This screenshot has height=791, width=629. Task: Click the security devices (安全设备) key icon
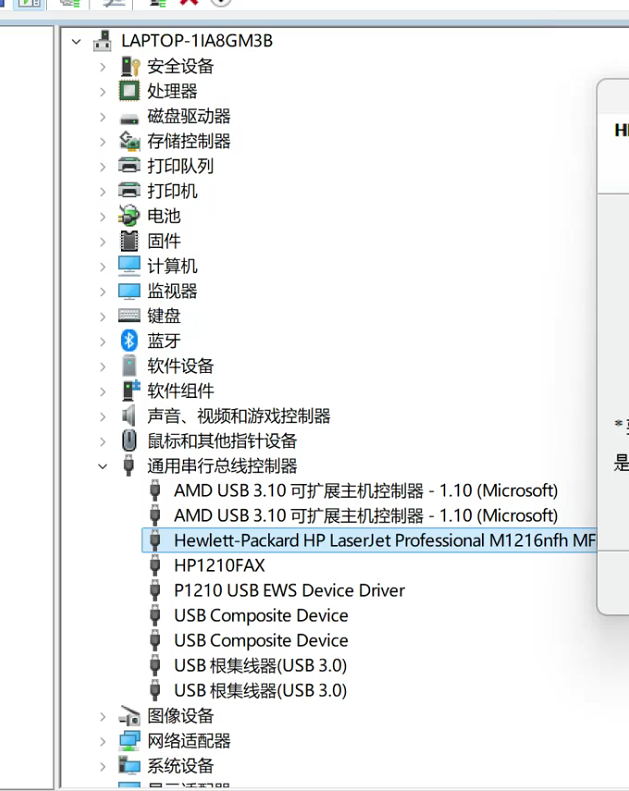pyautogui.click(x=130, y=66)
